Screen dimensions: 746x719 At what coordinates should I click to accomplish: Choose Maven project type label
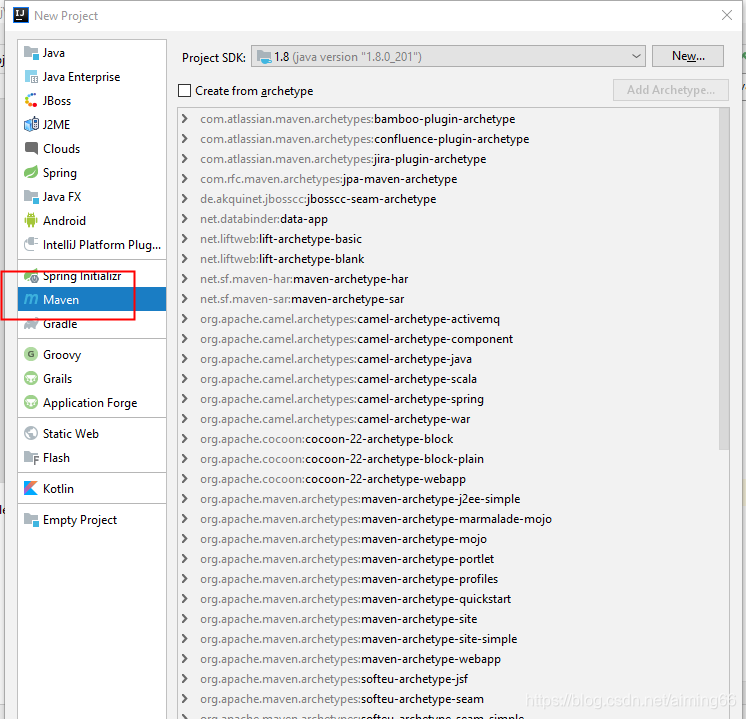point(61,300)
